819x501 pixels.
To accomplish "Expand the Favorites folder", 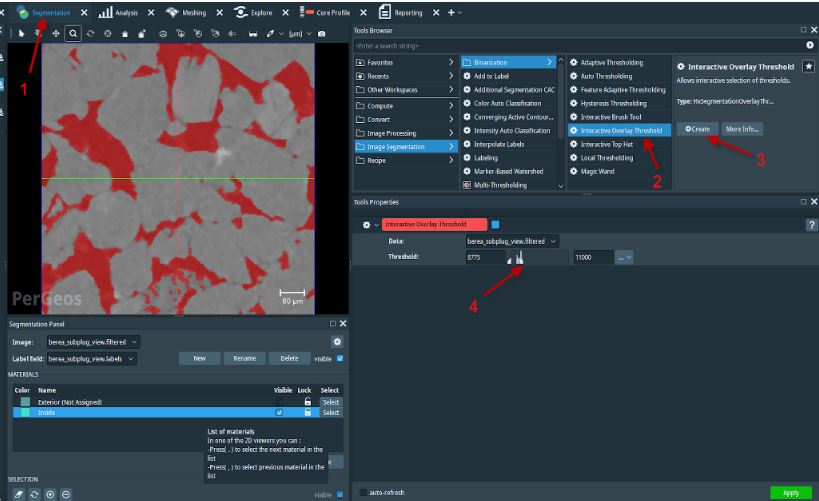I will (x=405, y=62).
